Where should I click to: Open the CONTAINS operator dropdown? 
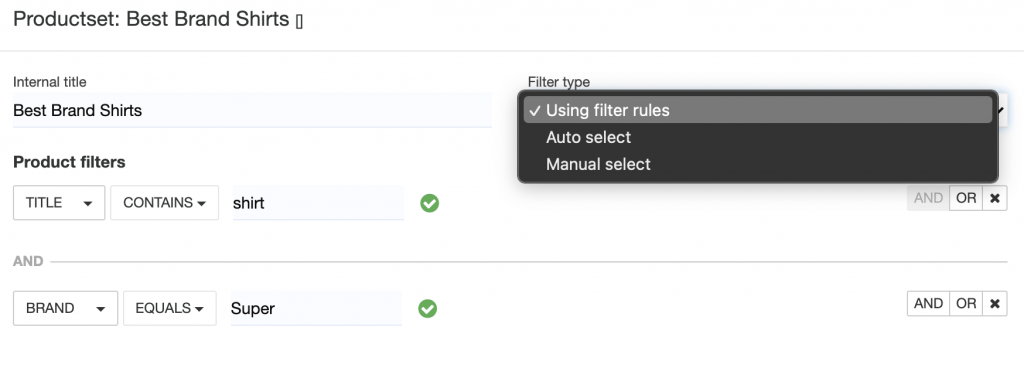[x=165, y=203]
